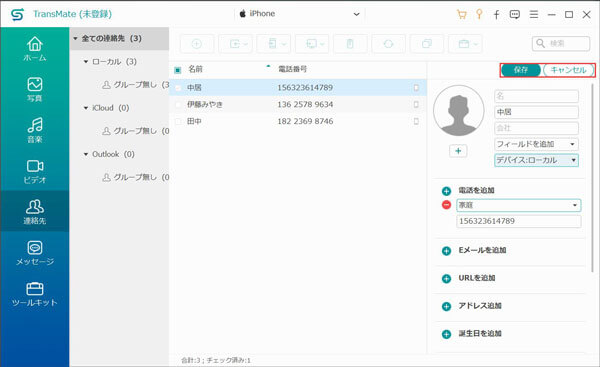
Task: Click the 検索 search field
Action: (561, 44)
